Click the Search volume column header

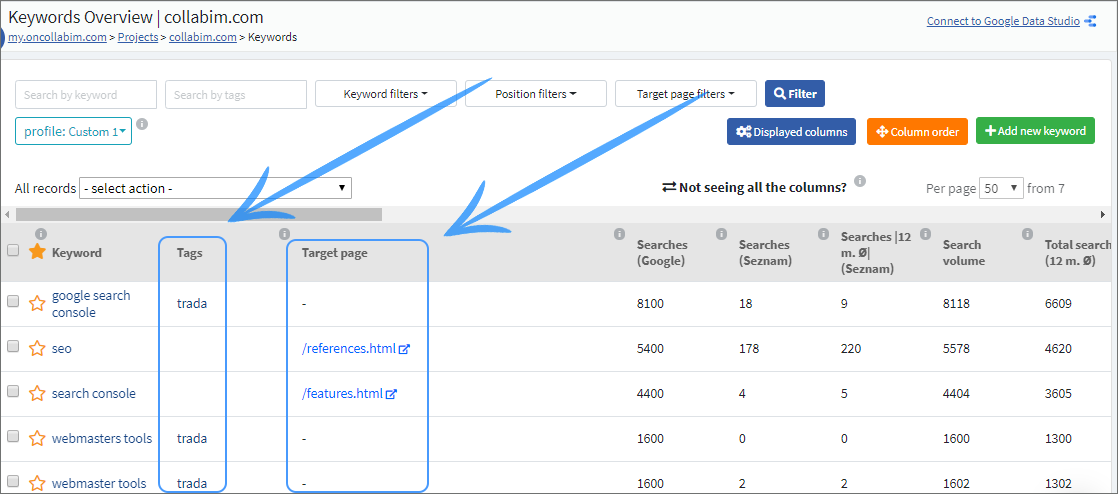tap(964, 252)
